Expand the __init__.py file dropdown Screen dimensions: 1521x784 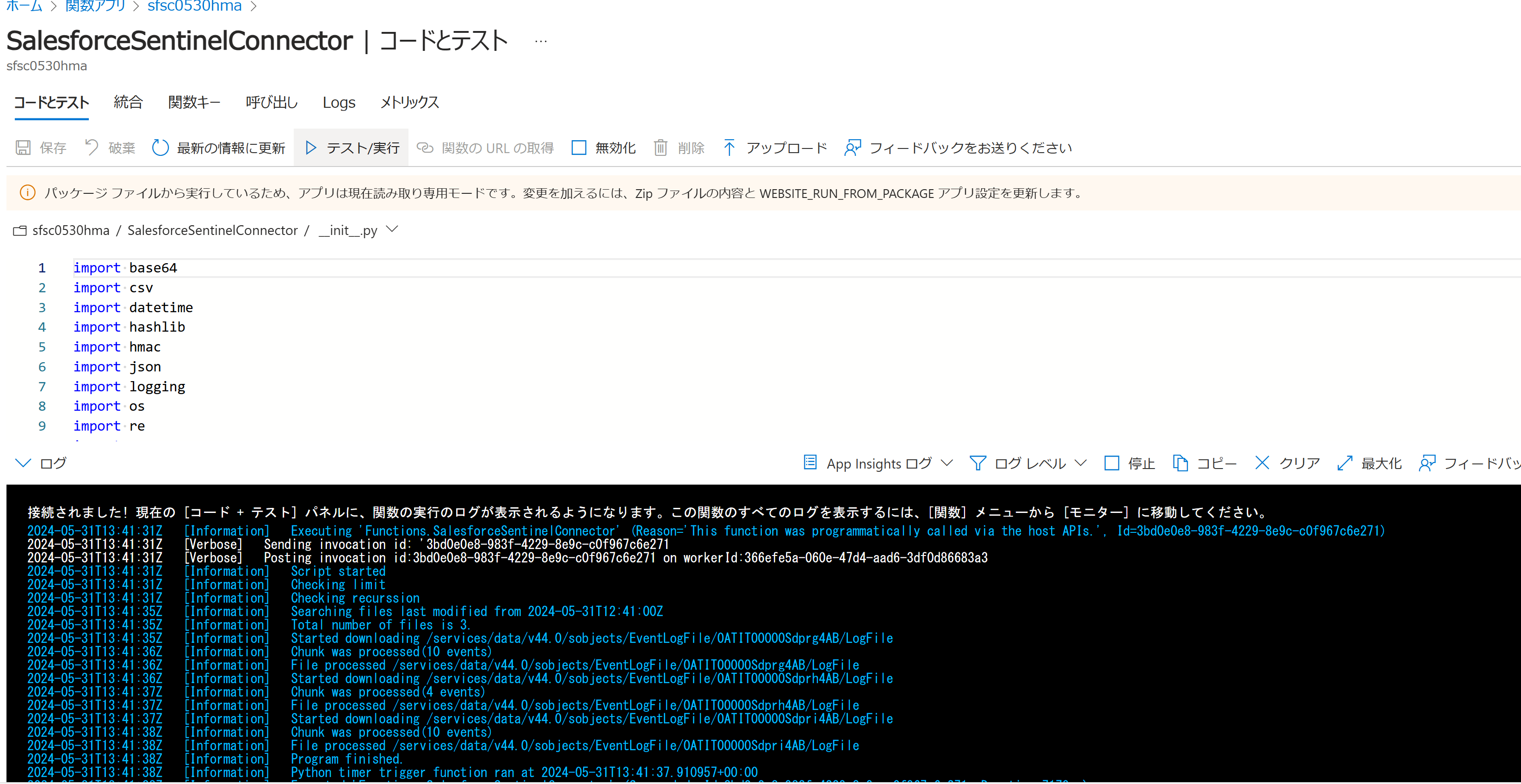pos(392,230)
